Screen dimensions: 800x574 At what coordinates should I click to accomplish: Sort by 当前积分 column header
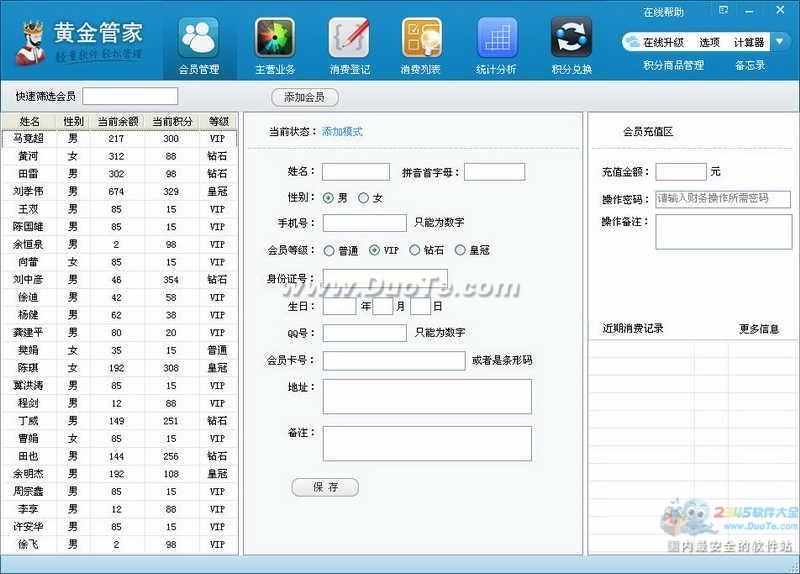point(172,121)
